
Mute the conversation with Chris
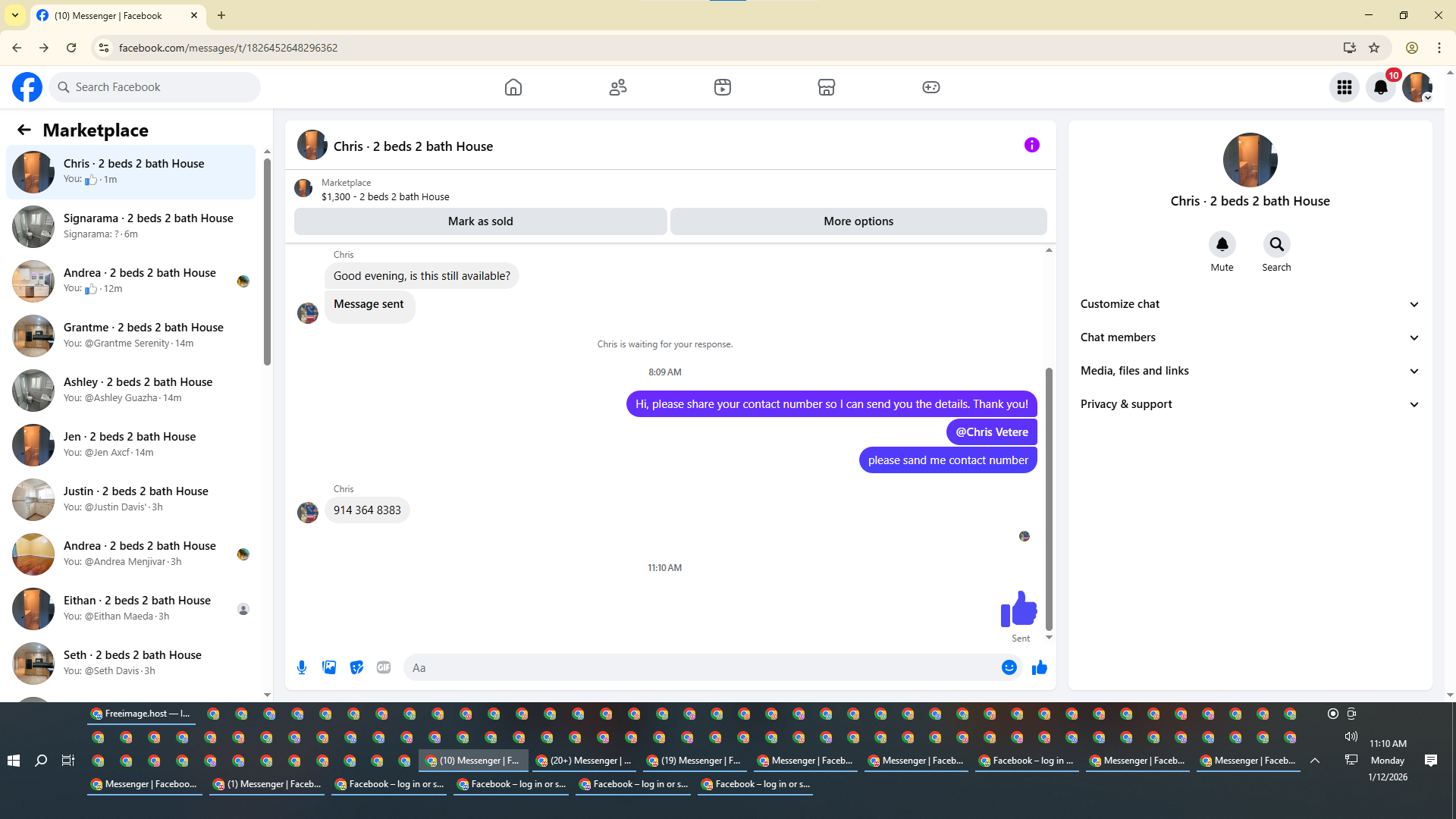(x=1222, y=244)
